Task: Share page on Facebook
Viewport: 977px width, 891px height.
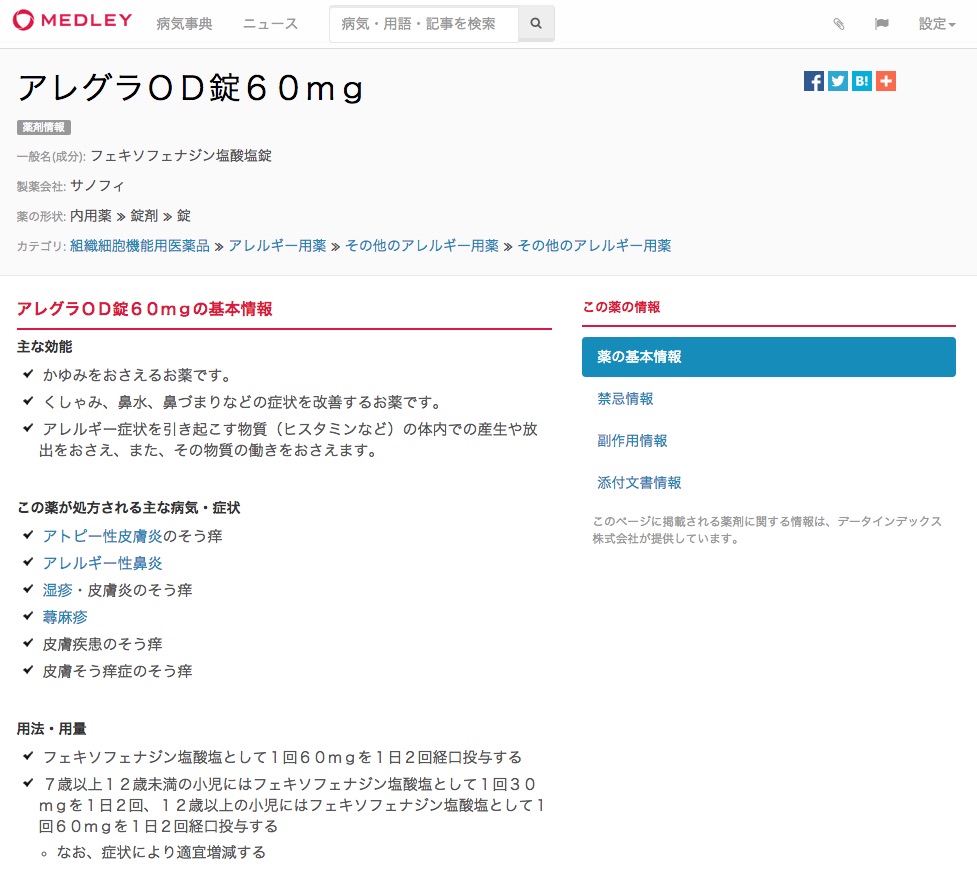Action: click(814, 81)
